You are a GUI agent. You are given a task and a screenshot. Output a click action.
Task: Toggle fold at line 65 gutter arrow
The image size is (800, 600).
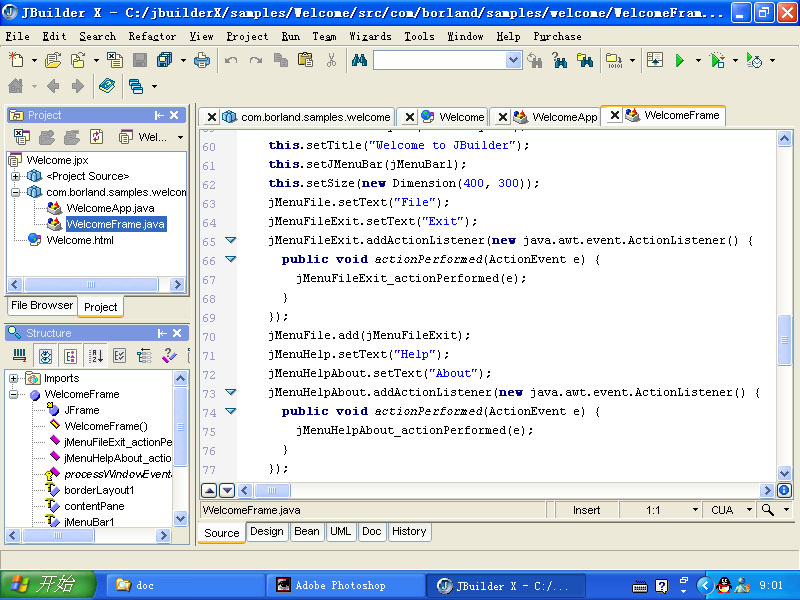tap(230, 241)
